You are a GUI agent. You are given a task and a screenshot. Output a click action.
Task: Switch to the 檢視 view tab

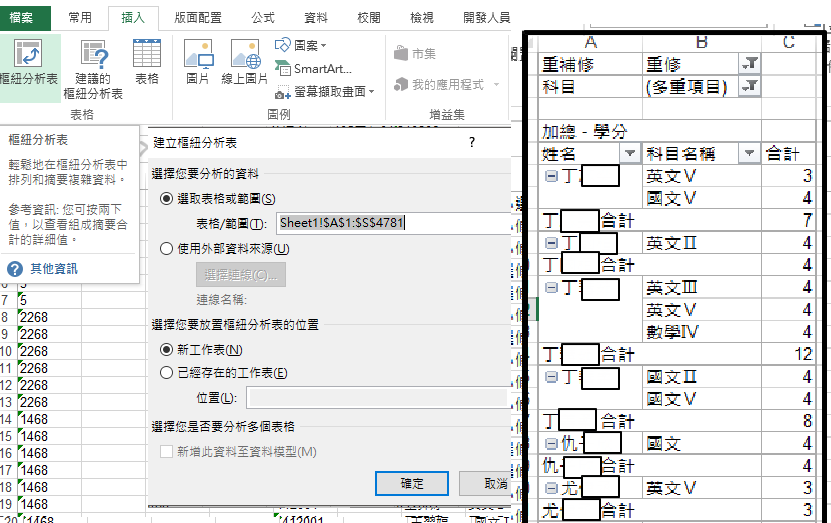coord(422,18)
